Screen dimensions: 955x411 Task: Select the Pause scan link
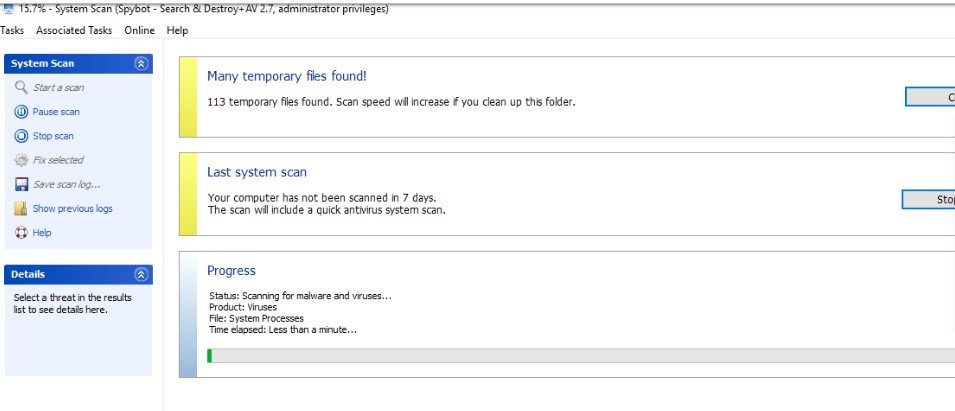(56, 112)
